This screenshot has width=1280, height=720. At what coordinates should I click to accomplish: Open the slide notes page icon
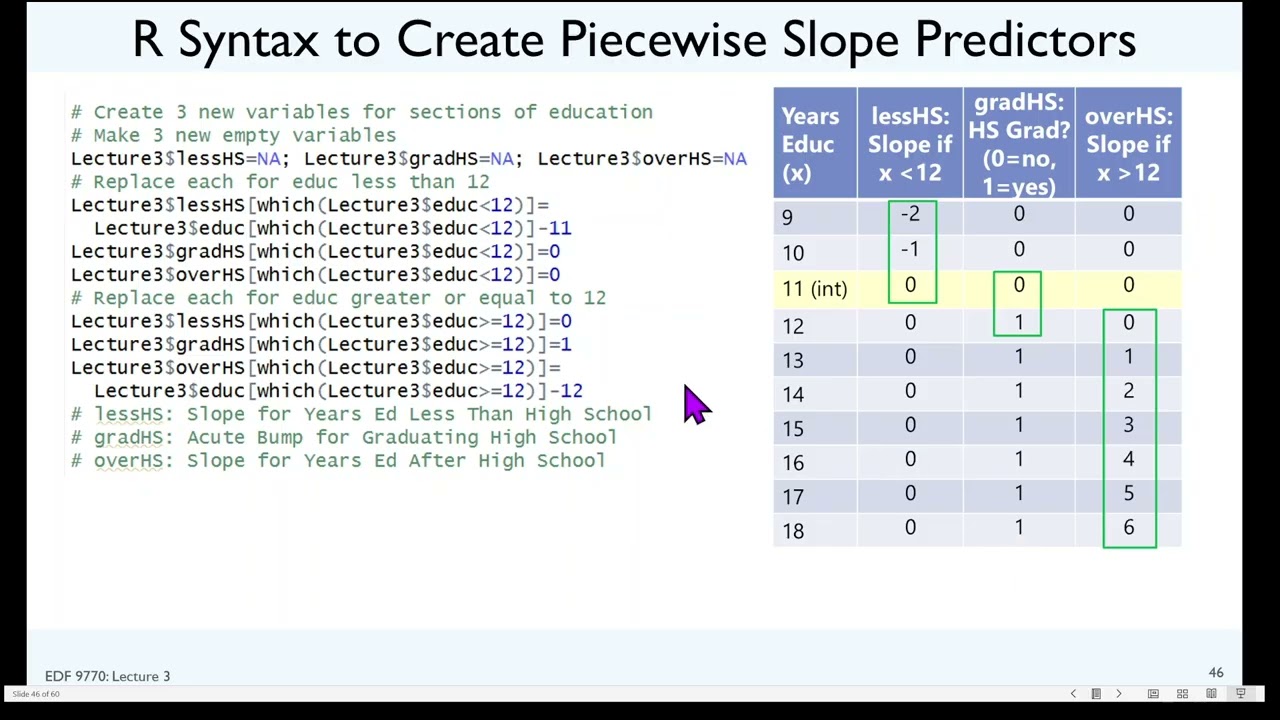(1096, 694)
